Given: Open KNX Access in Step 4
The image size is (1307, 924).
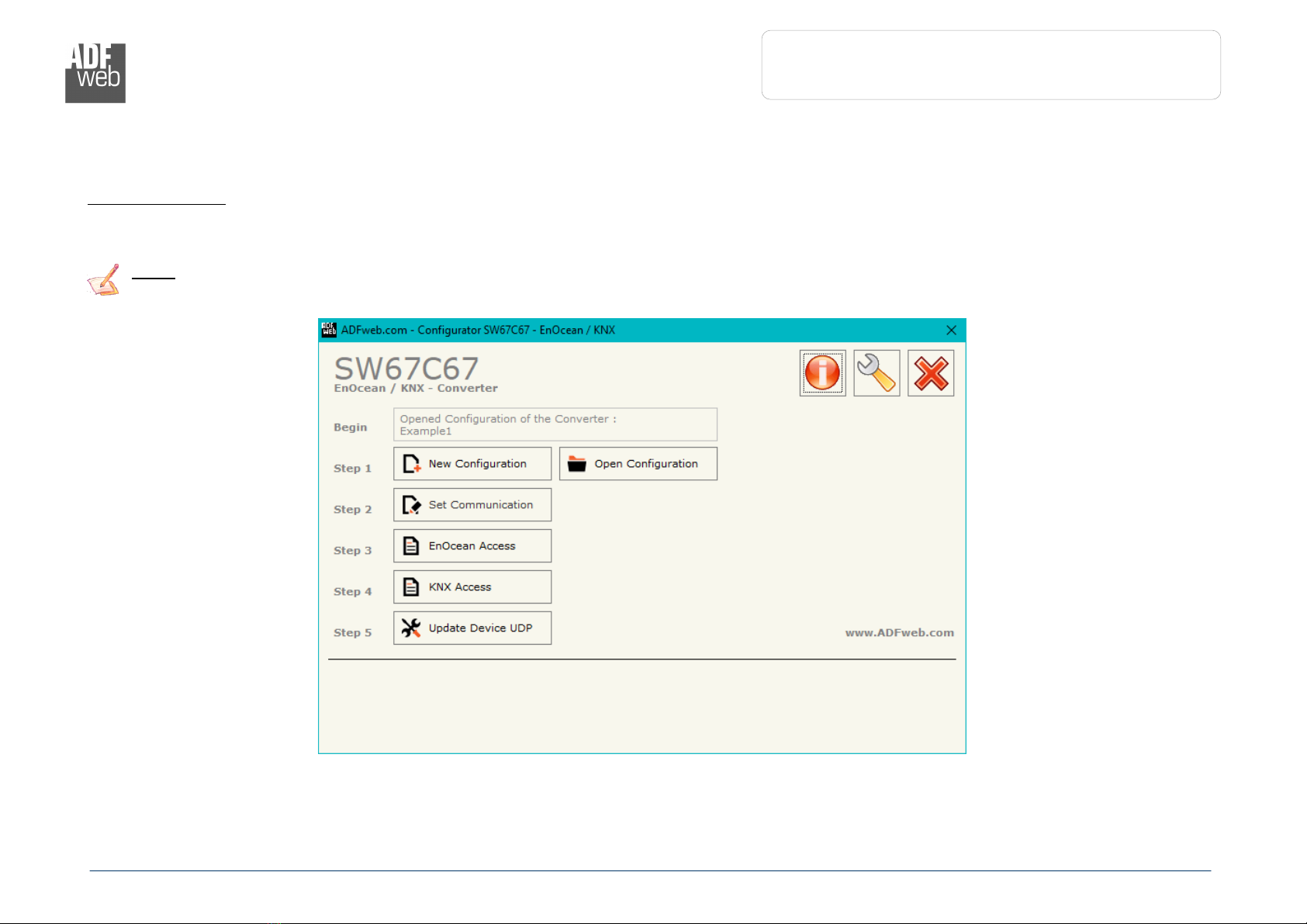Looking at the screenshot, I should [472, 587].
